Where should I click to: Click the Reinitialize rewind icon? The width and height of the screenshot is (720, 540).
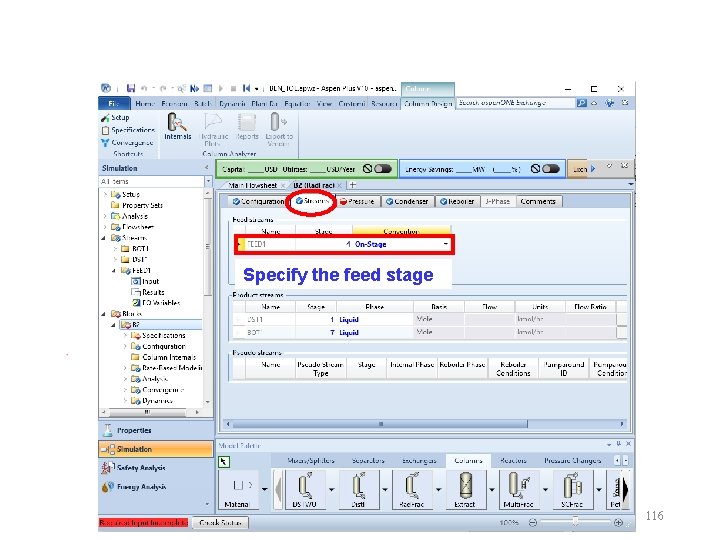click(247, 88)
